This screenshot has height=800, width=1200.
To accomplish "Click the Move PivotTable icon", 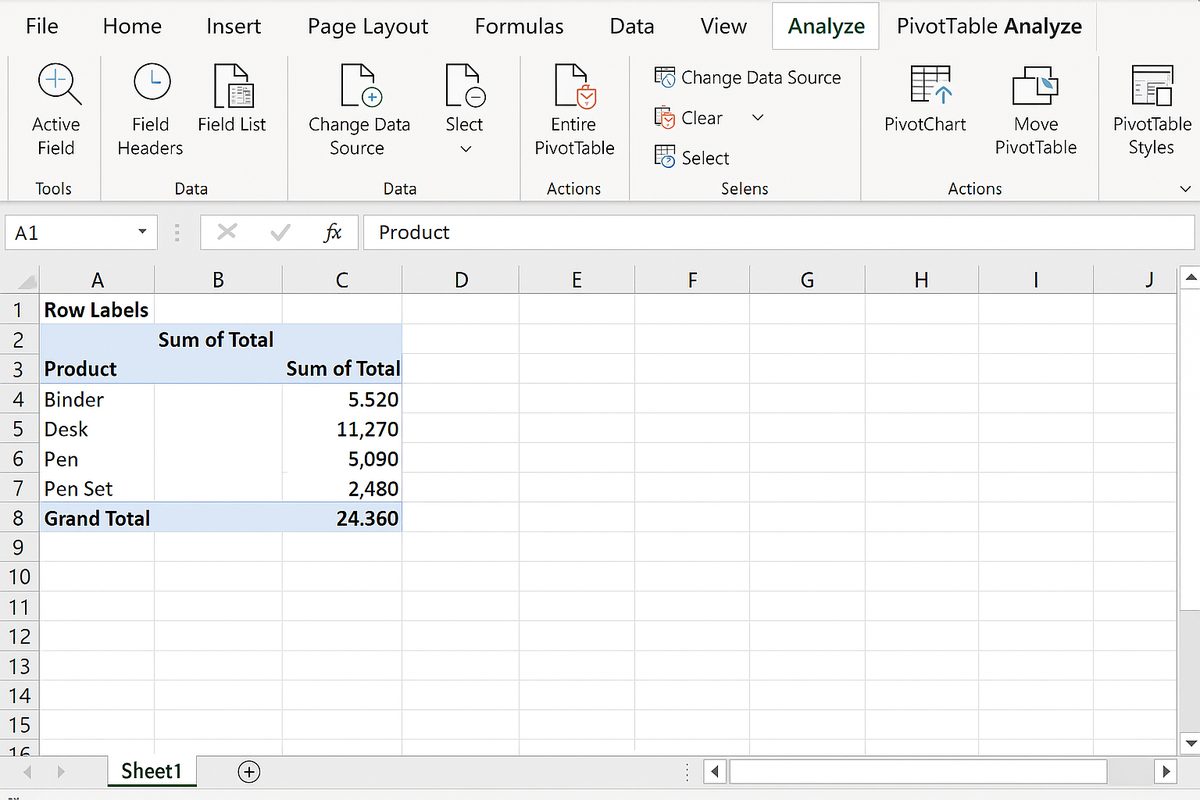I will point(1035,85).
